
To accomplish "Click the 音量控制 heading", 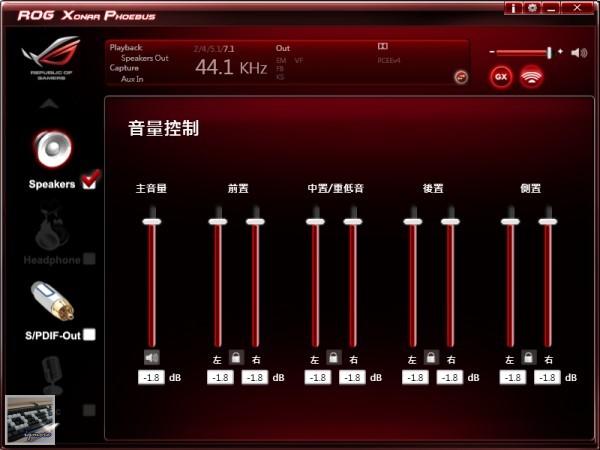I will pos(164,128).
